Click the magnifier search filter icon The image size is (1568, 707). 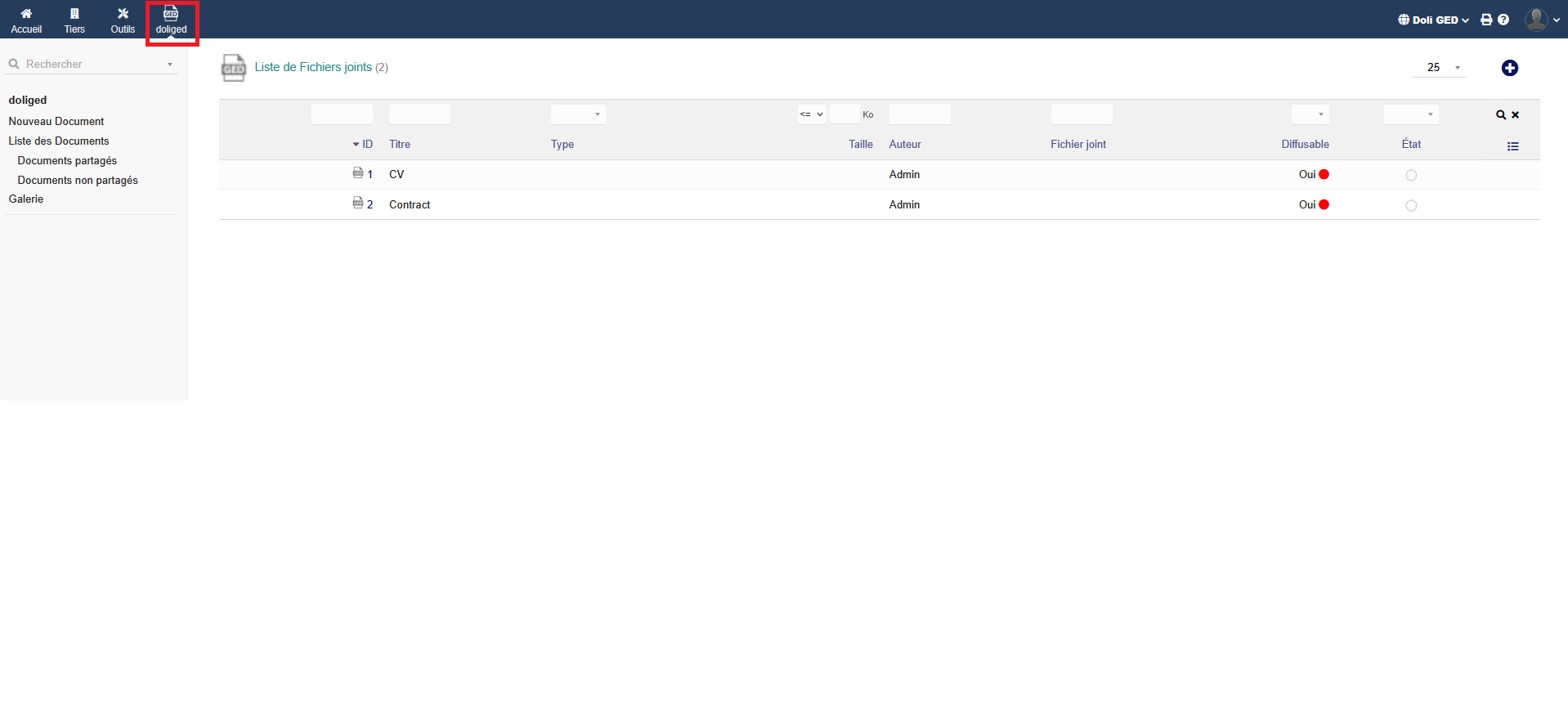[x=1501, y=115]
